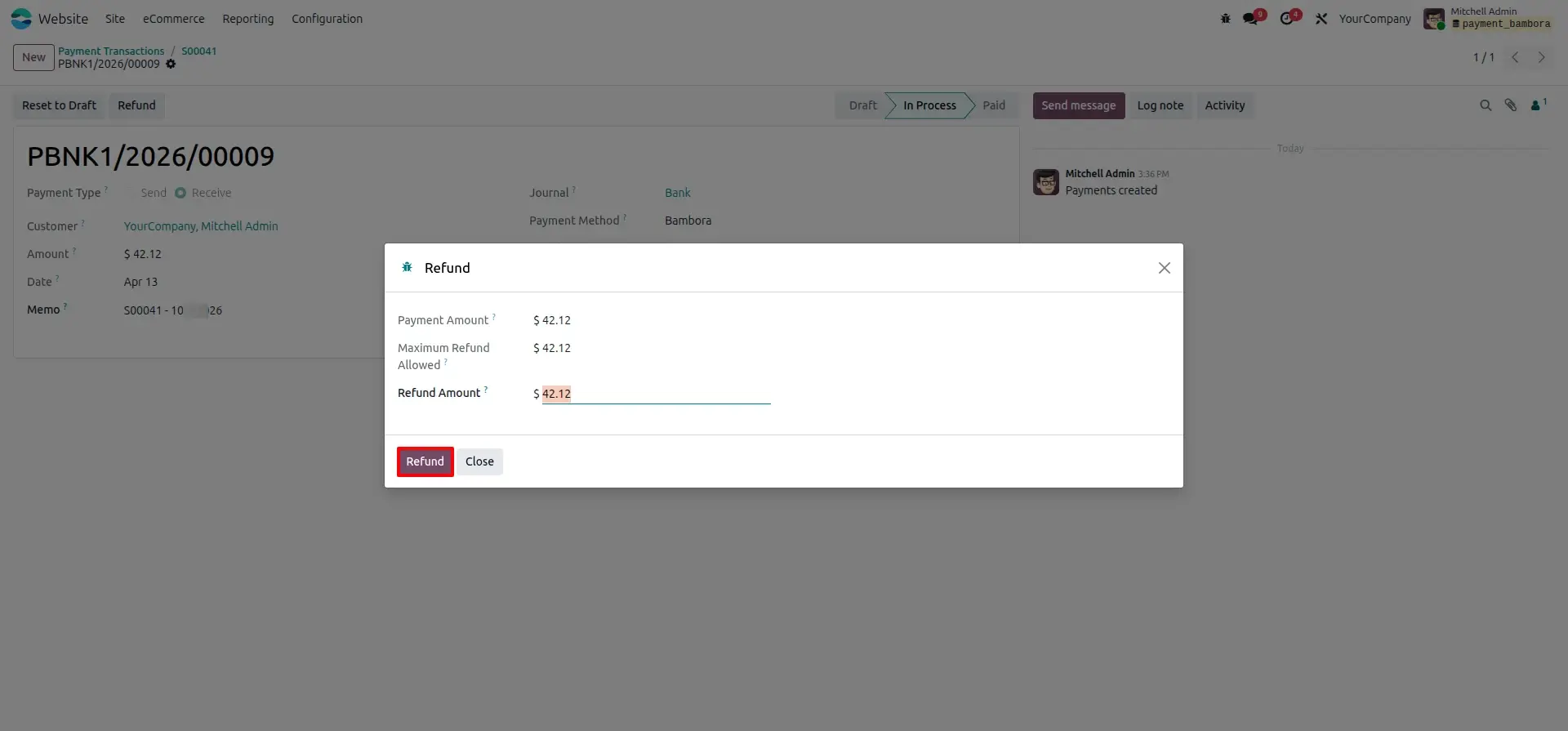Viewport: 1568px width, 731px height.
Task: Open the Configuration menu
Action: point(327,18)
